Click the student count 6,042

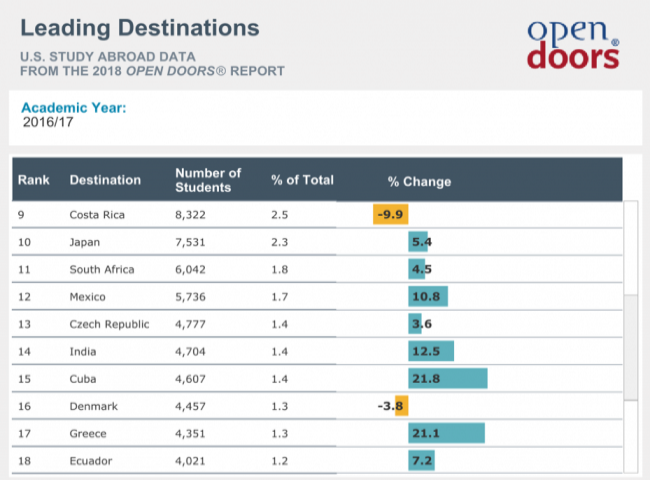pos(190,269)
